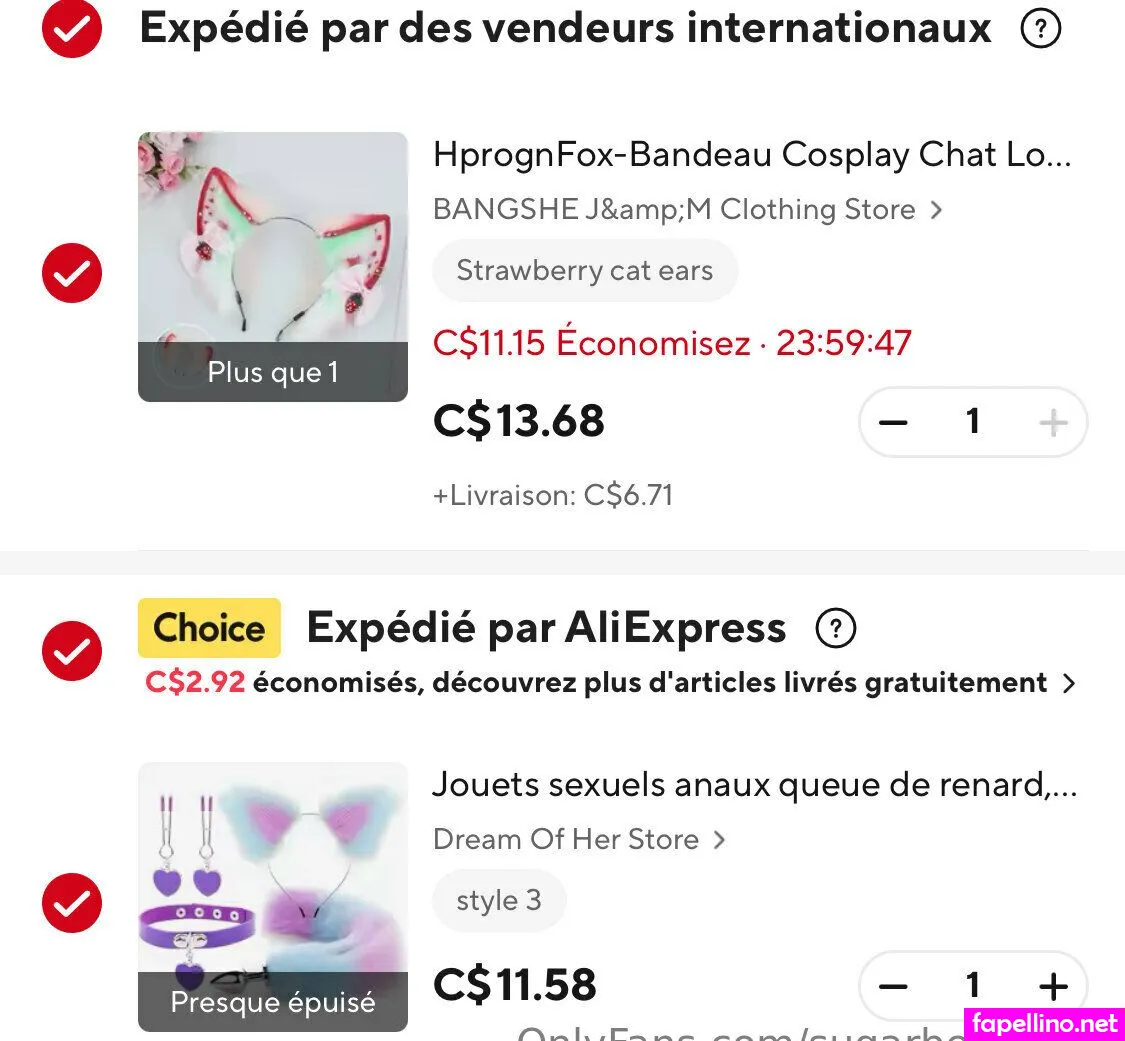Deselect the fox tail set item

pyautogui.click(x=72, y=903)
